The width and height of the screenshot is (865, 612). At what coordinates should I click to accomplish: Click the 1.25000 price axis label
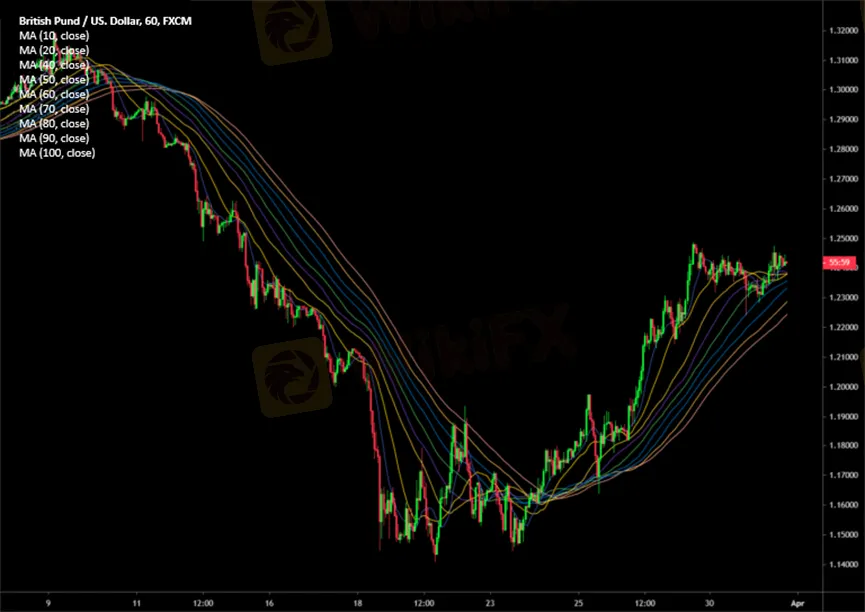click(x=843, y=238)
